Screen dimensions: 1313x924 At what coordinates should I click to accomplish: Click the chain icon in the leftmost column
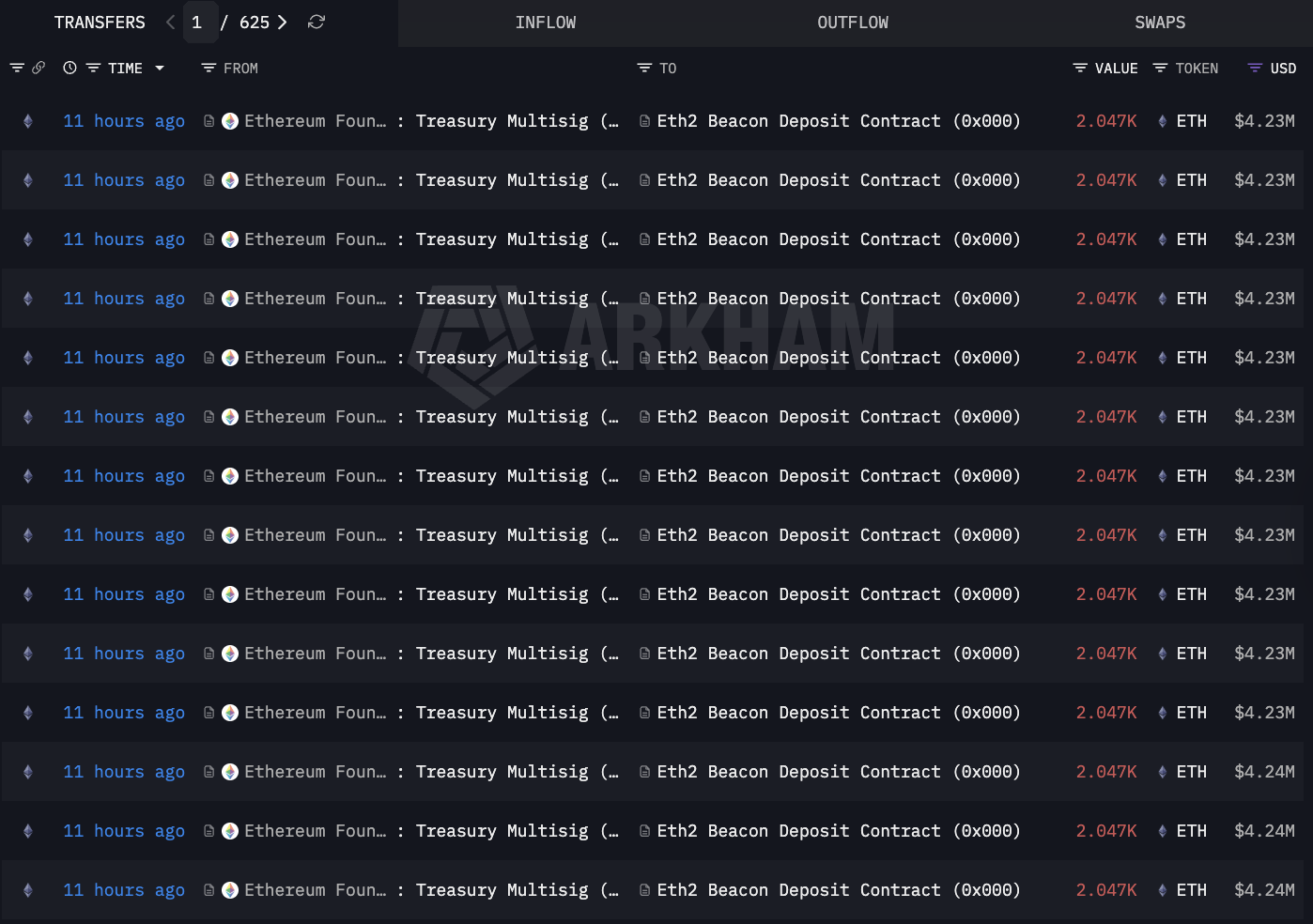[27, 120]
